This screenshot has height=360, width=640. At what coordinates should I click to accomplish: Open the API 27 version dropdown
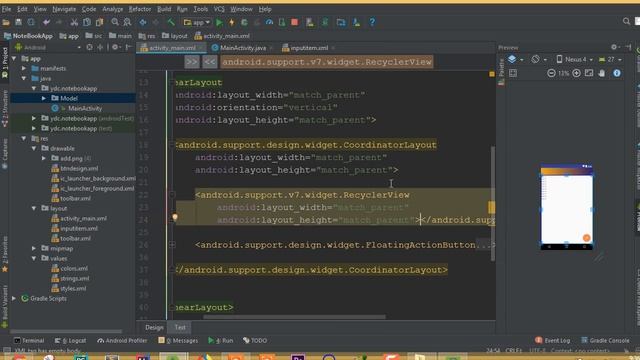tap(610, 60)
